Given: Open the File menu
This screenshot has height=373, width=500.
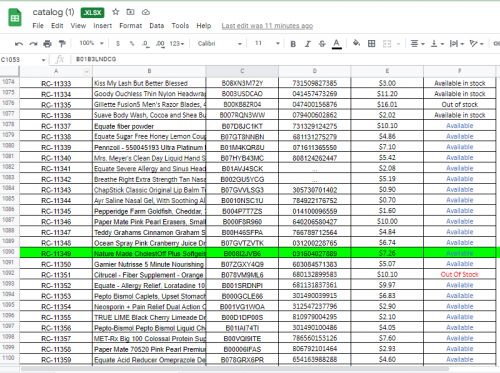Looking at the screenshot, I should pyautogui.click(x=38, y=26).
